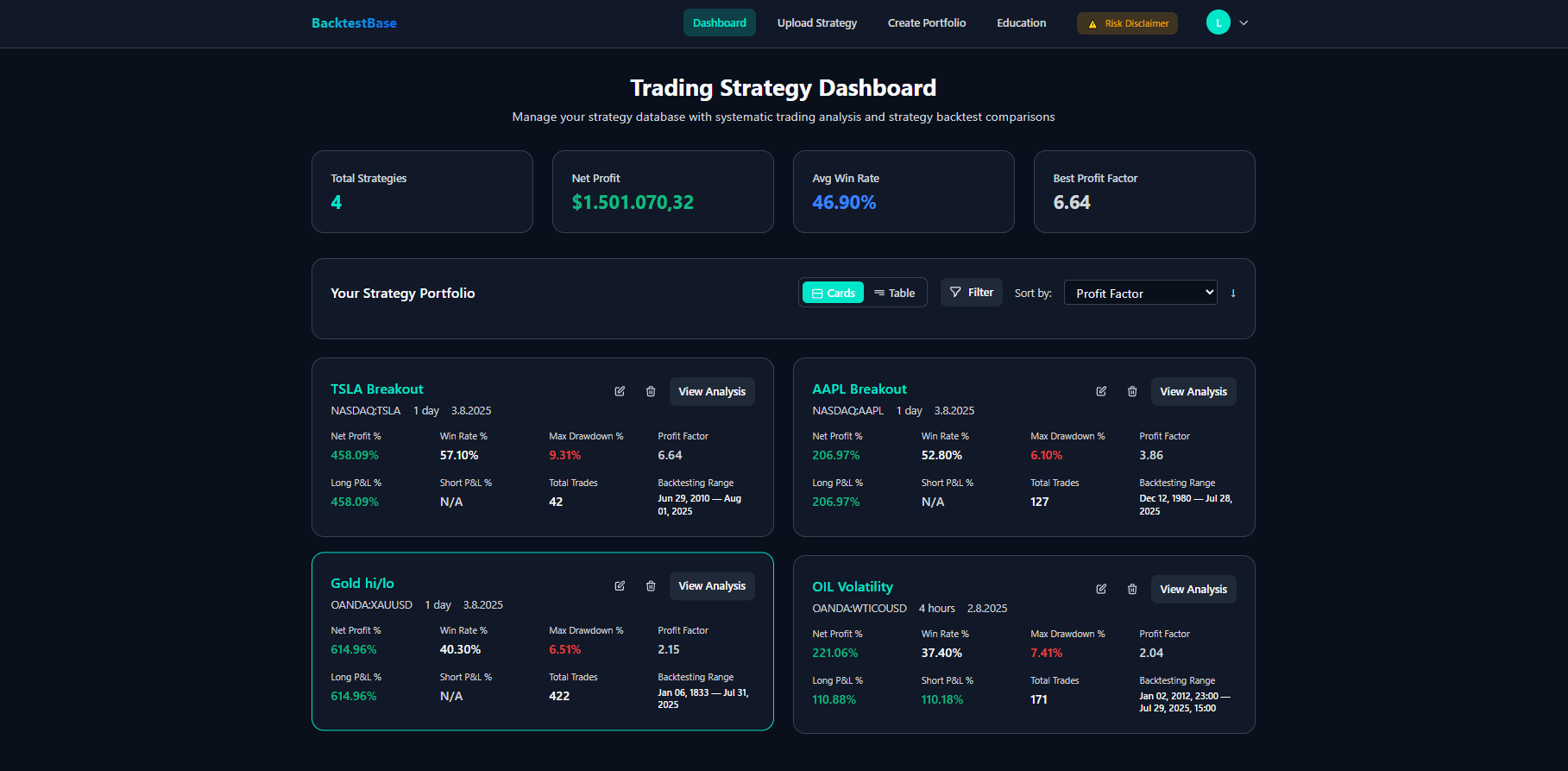Viewport: 1568px width, 771px height.
Task: Edit the Gold hi/lo strategy
Action: [620, 585]
